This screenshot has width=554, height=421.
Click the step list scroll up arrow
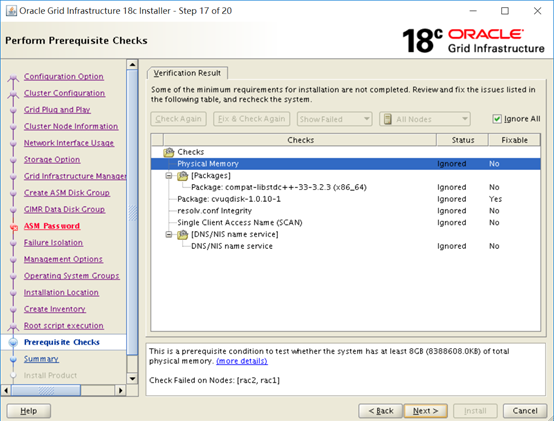(132, 65)
